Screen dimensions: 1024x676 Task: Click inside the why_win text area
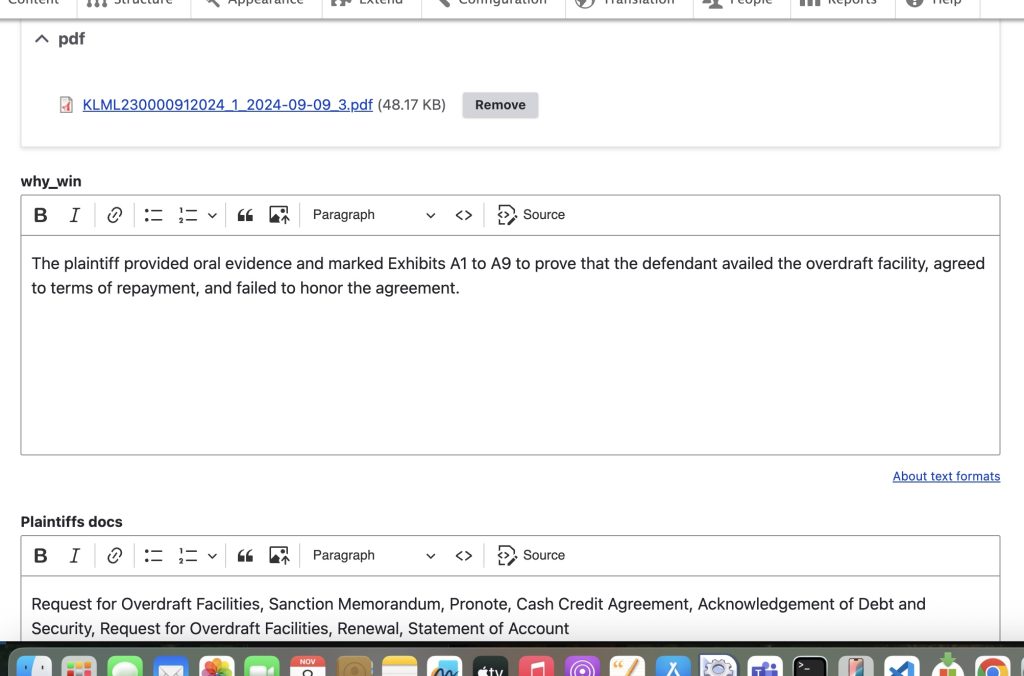(x=510, y=370)
